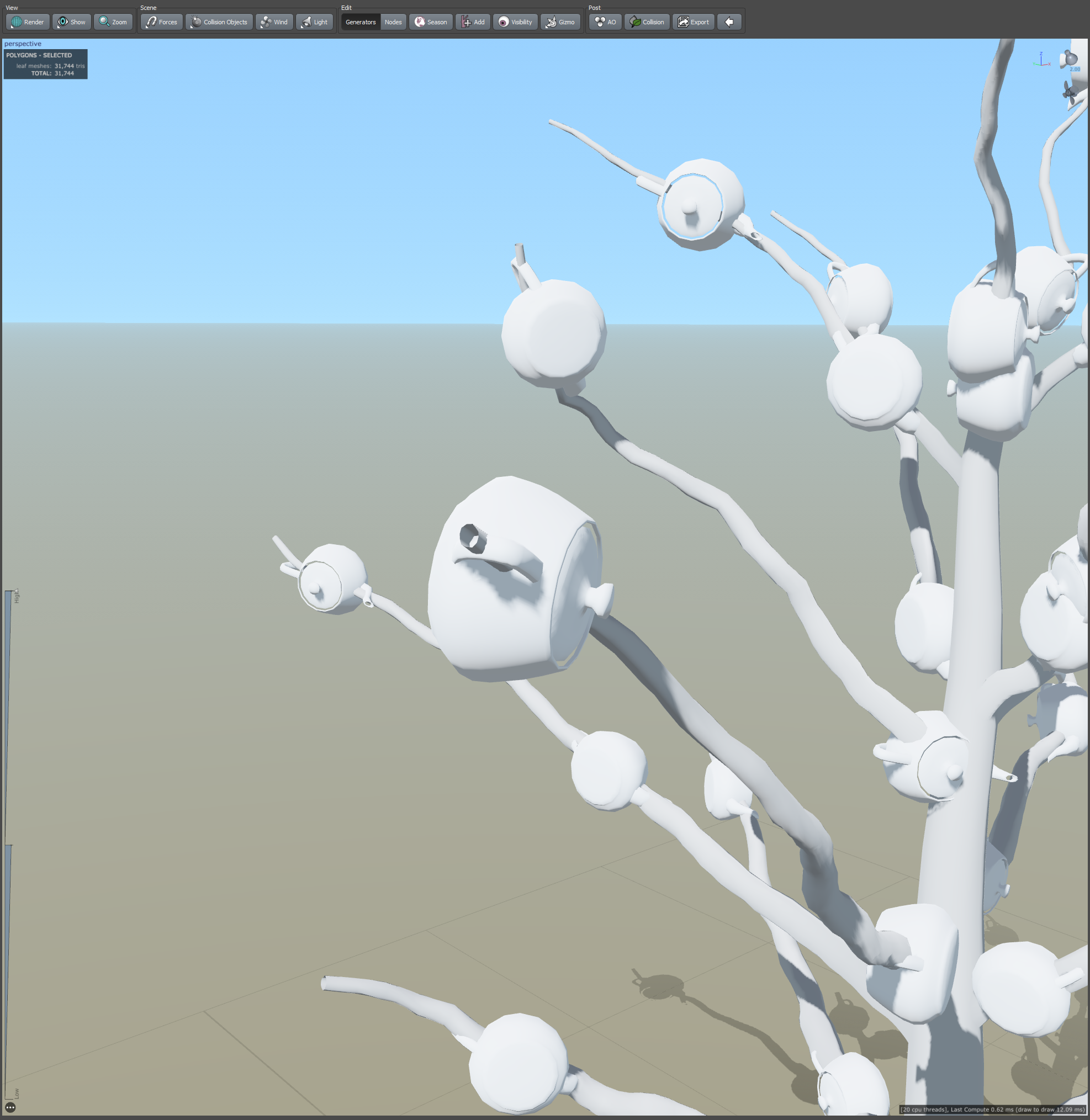Click the left arrow toolbar button
The height and width of the screenshot is (1120, 1090).
point(729,22)
